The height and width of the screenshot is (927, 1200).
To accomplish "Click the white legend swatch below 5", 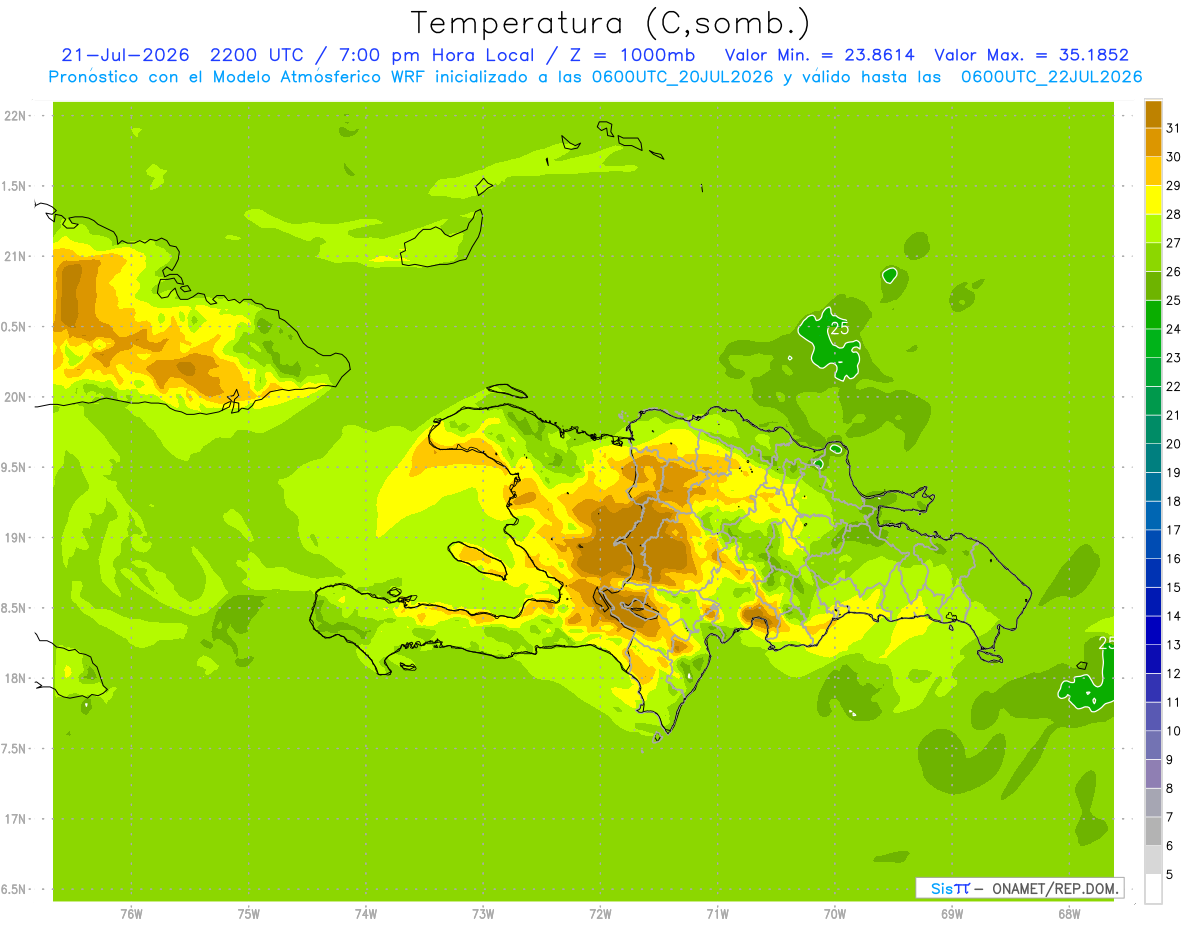I will 1153,889.
